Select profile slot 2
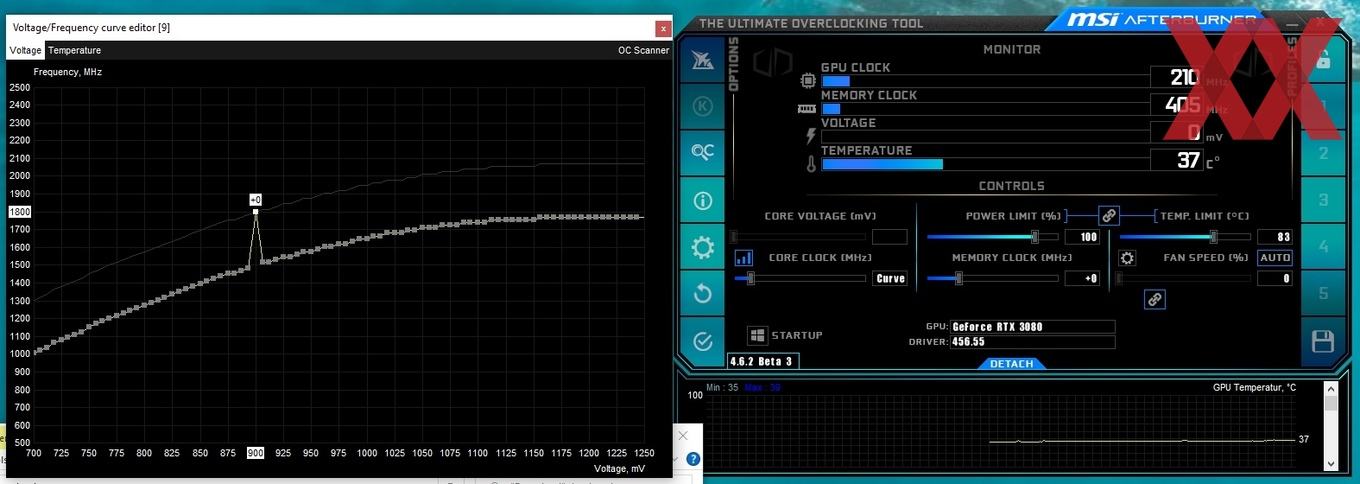The height and width of the screenshot is (484, 1360). pyautogui.click(x=1323, y=153)
